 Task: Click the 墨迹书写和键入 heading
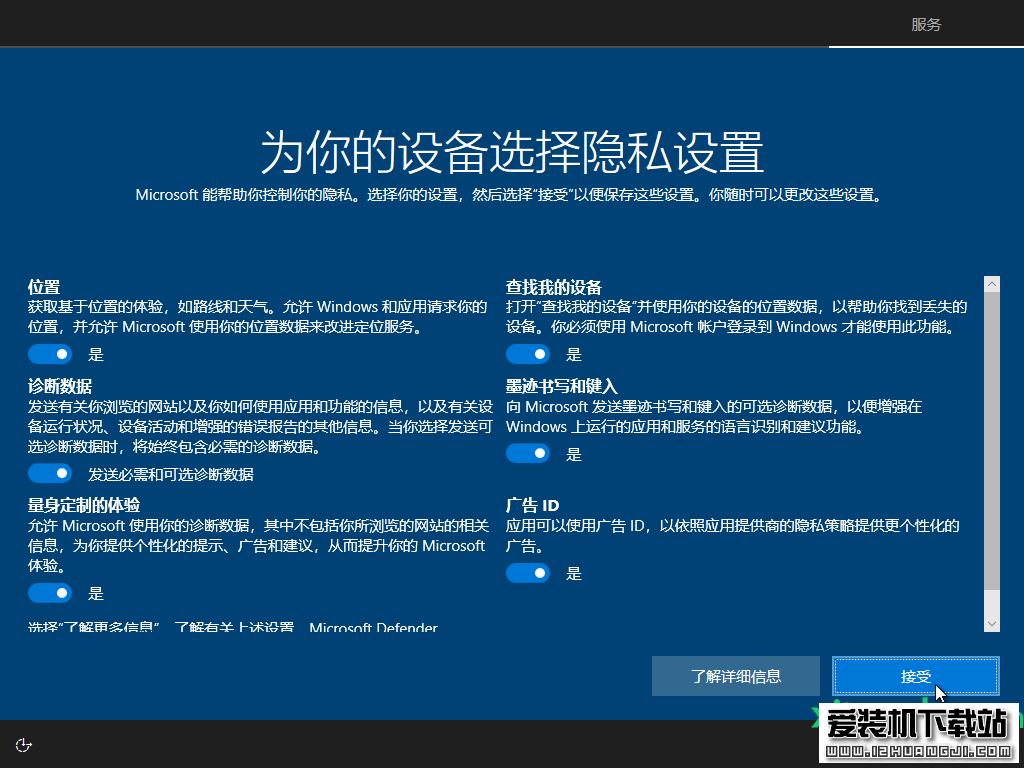[x=562, y=386]
